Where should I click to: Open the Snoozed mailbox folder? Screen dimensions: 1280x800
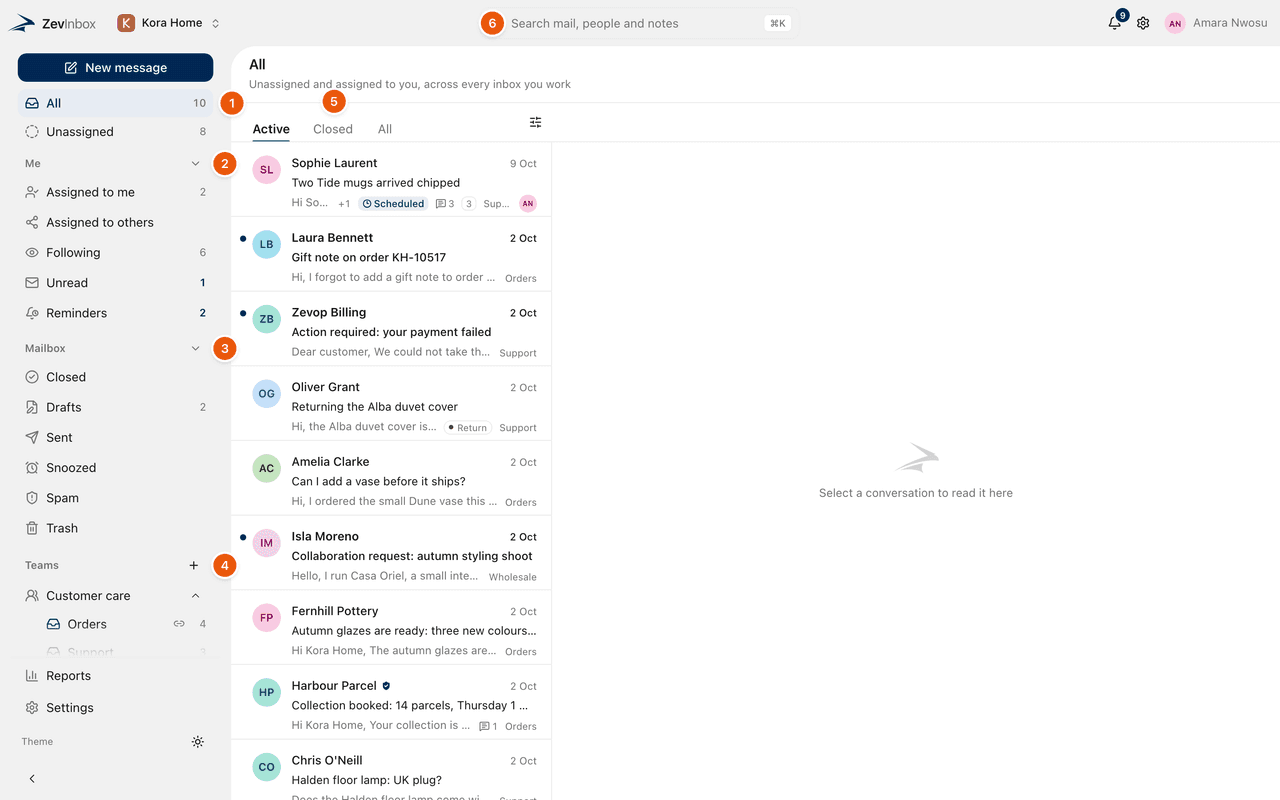[115, 468]
